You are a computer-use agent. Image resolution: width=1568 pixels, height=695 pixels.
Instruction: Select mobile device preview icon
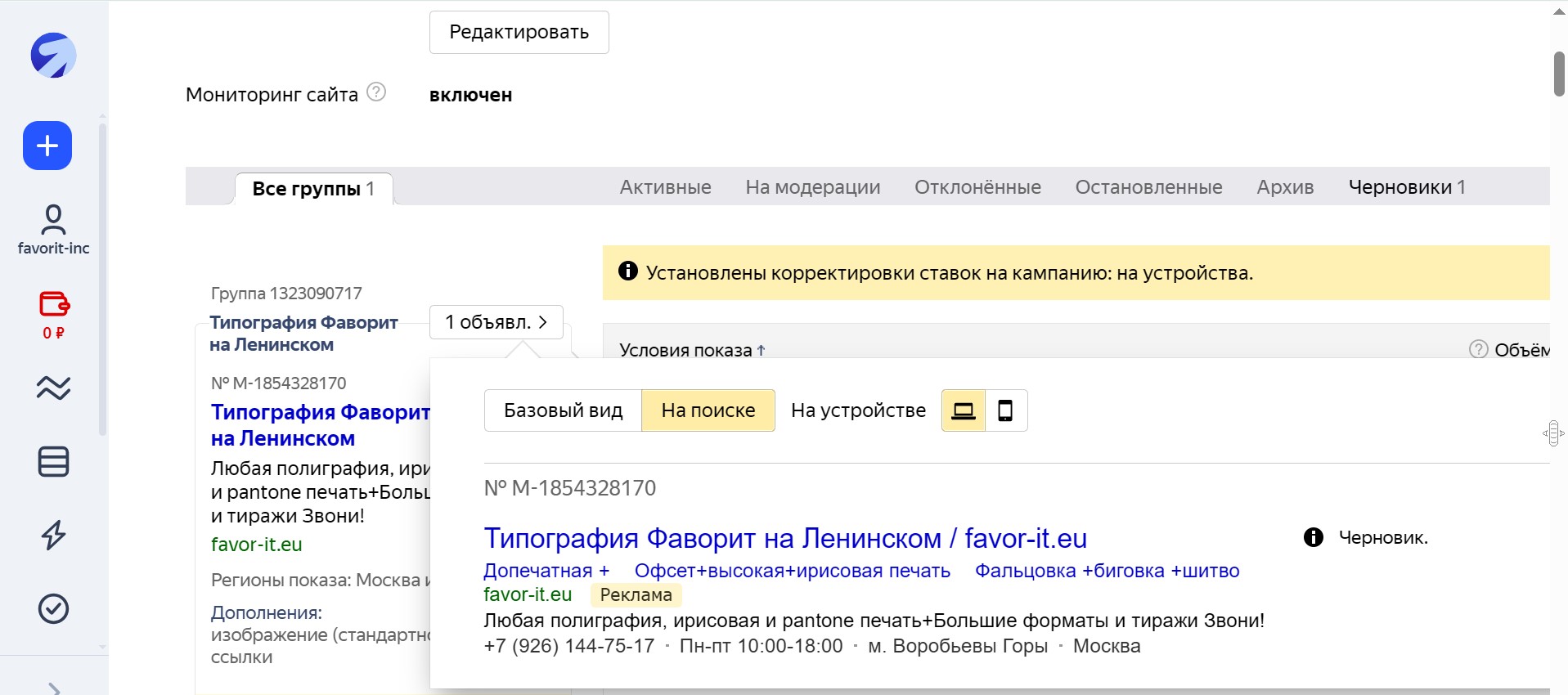click(1006, 410)
